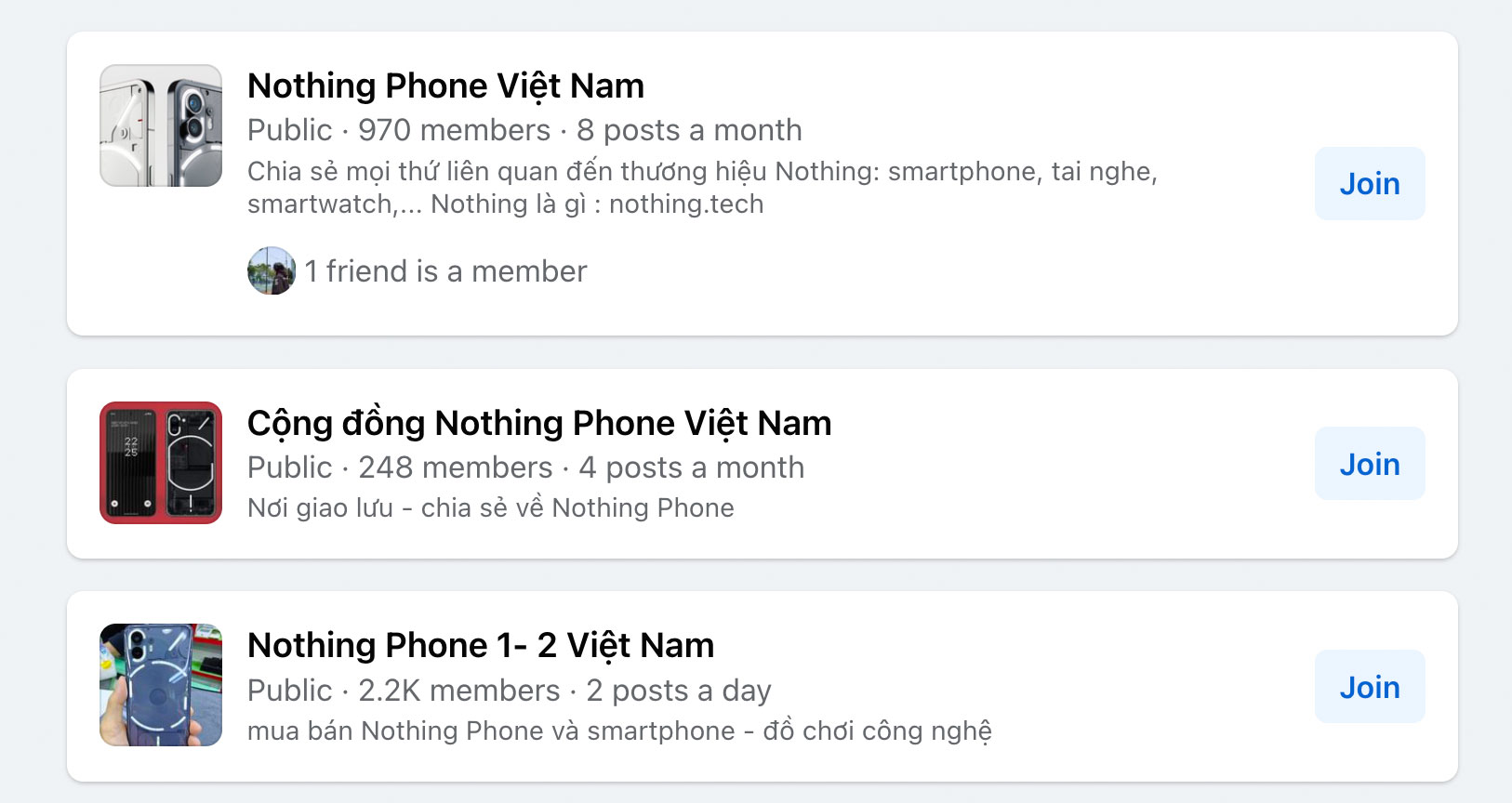Join the Nothing Phone 1- 2 Việt Nam group
The image size is (1512, 803).
[1370, 686]
